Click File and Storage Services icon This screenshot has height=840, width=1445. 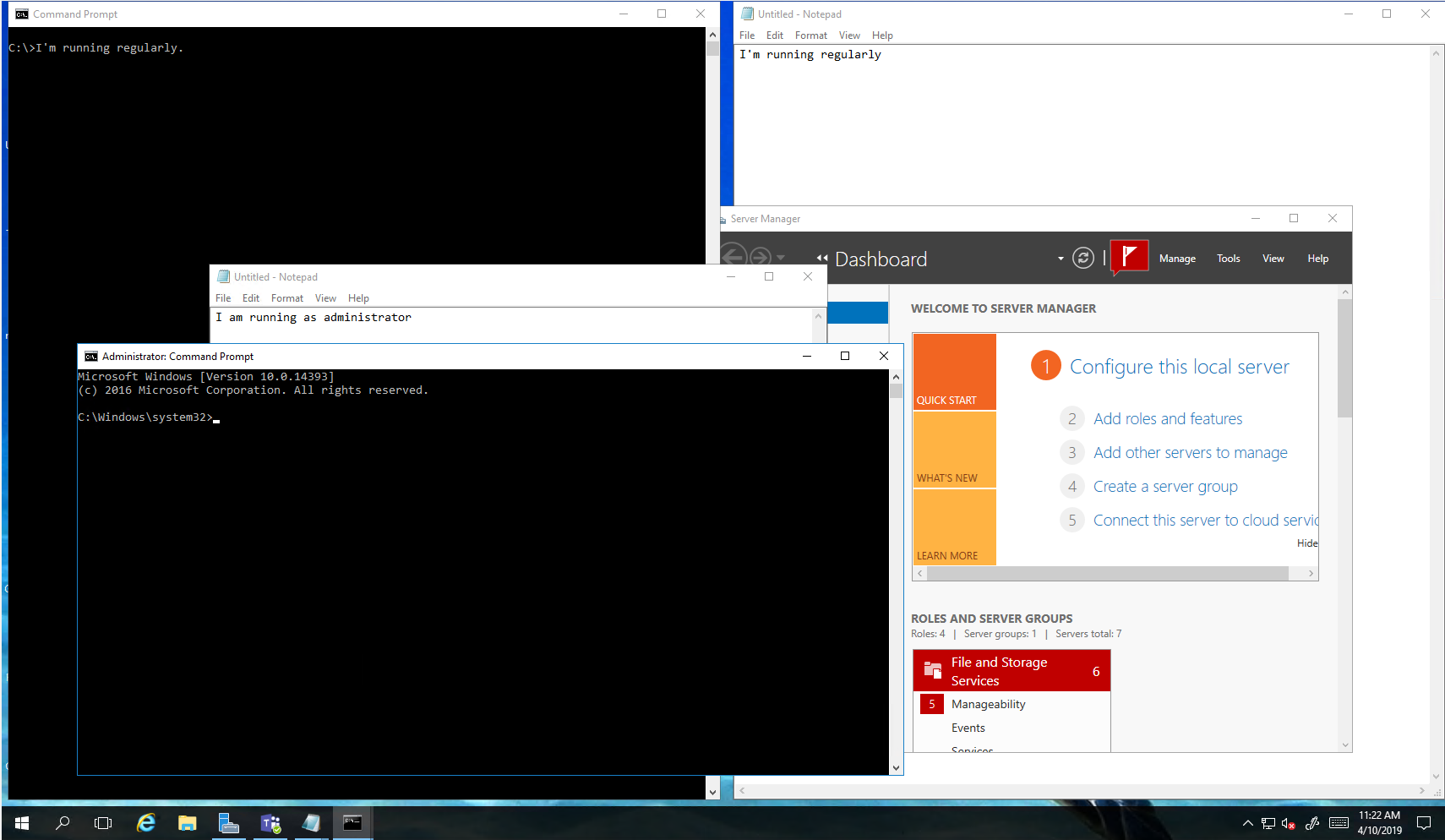[x=933, y=670]
